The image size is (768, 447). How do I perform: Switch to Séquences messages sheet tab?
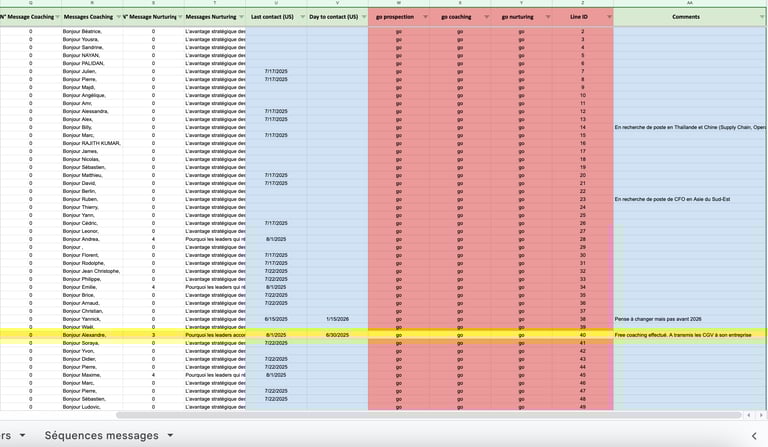pyautogui.click(x=101, y=435)
